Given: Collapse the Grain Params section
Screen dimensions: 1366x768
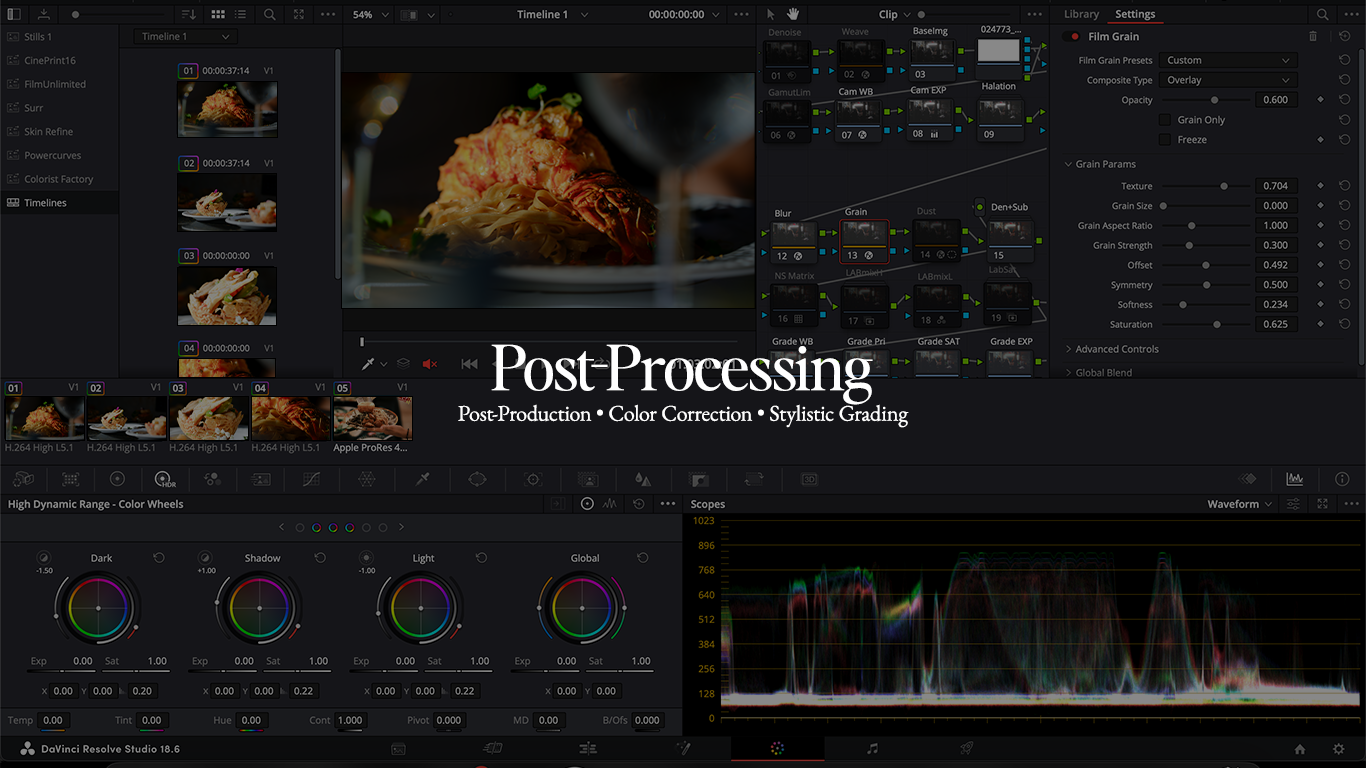Looking at the screenshot, I should pos(1069,164).
